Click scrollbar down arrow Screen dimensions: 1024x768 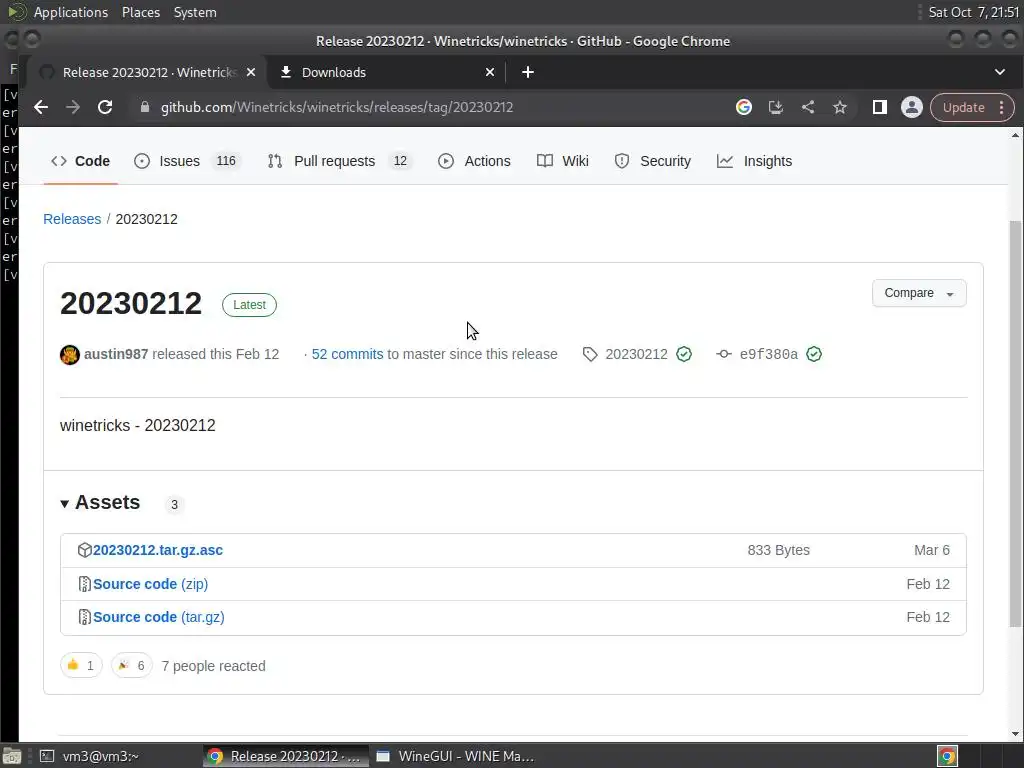click(x=1015, y=734)
